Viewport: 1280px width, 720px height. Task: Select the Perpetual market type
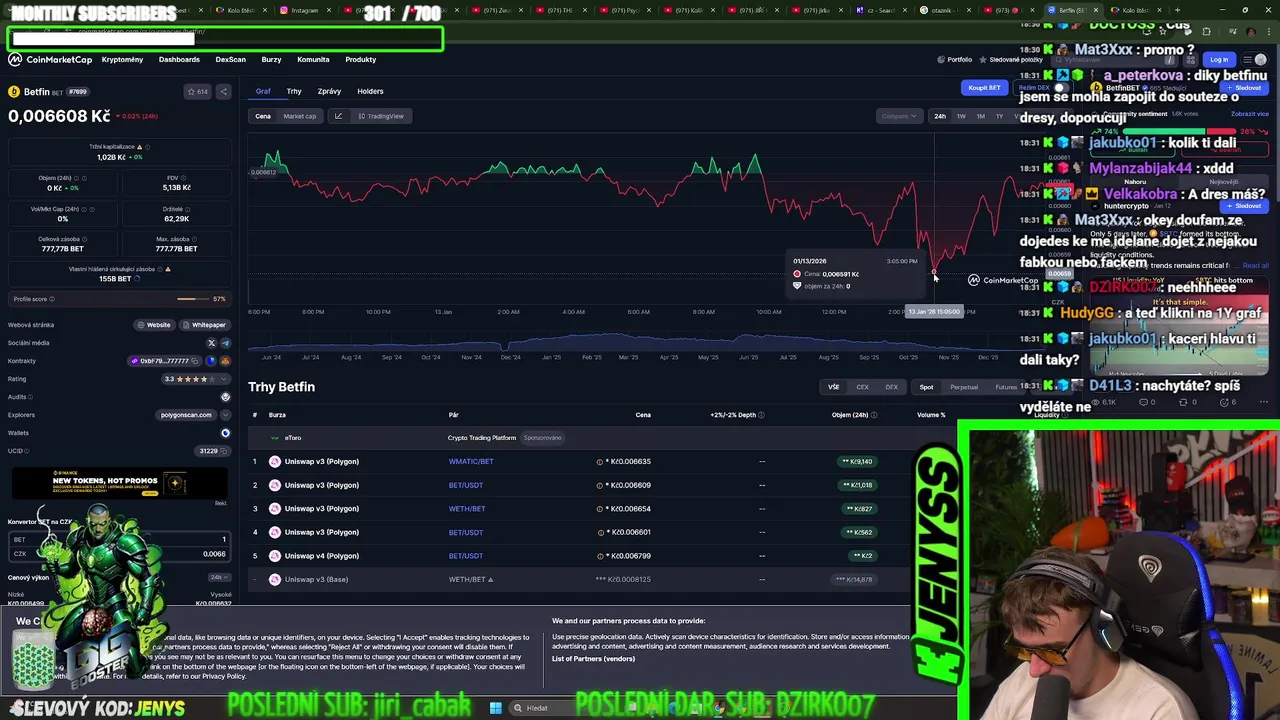[964, 387]
